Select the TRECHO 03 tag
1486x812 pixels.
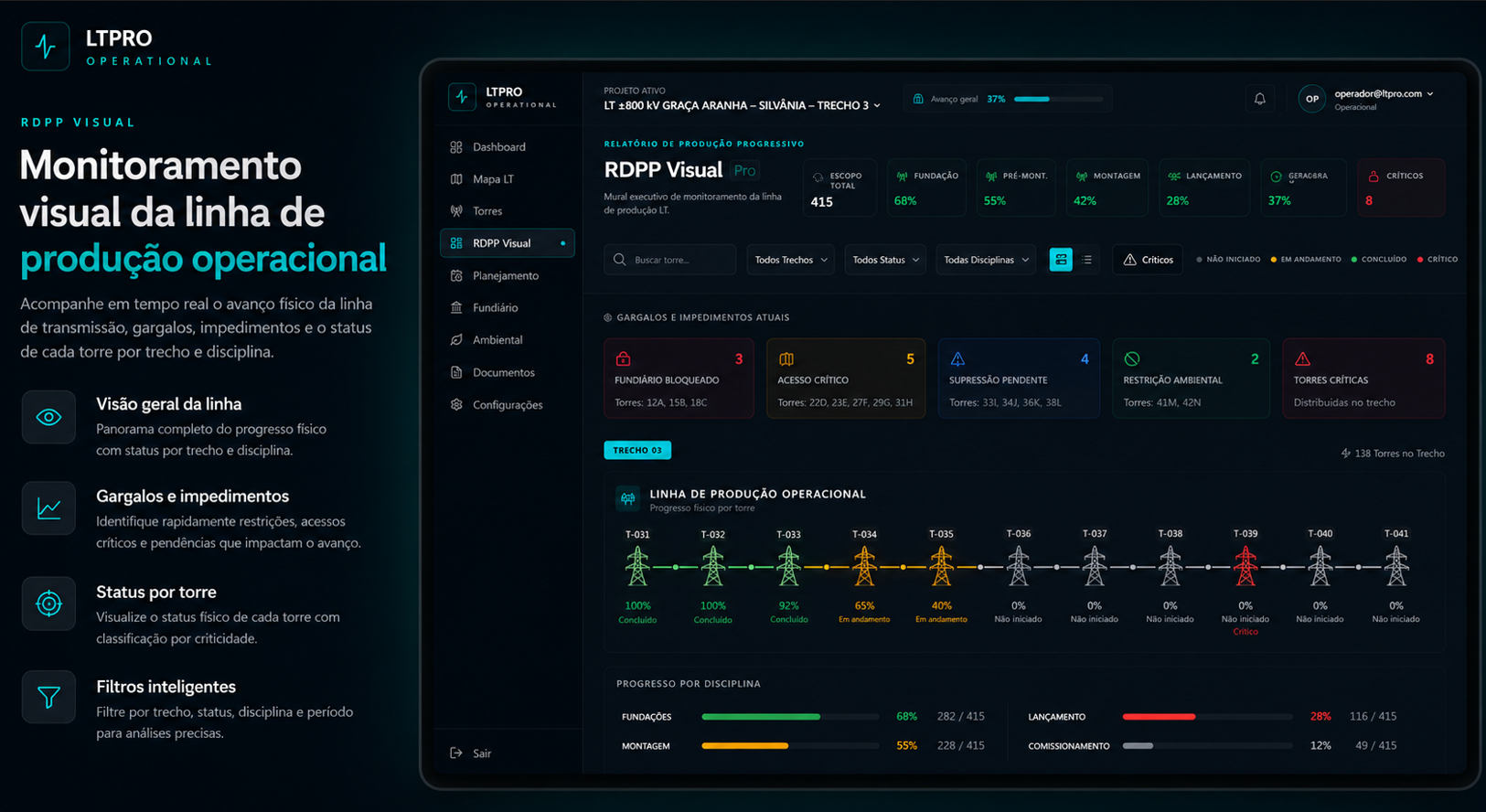tap(637, 450)
